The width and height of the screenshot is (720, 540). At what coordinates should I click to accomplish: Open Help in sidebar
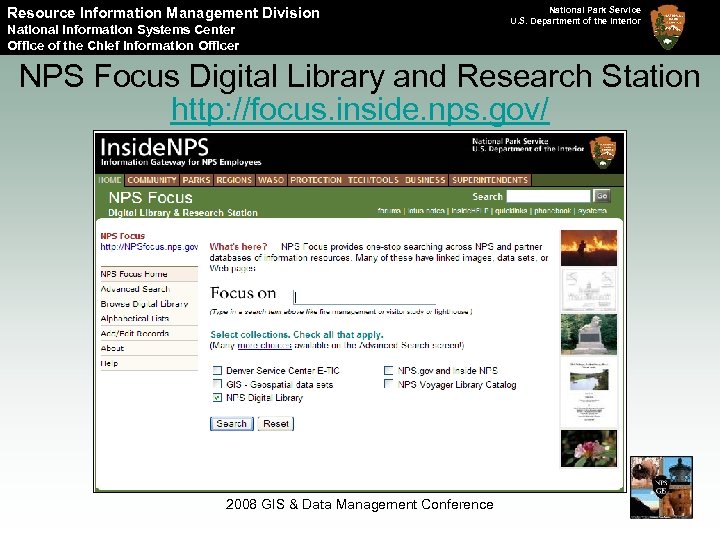tap(149, 363)
